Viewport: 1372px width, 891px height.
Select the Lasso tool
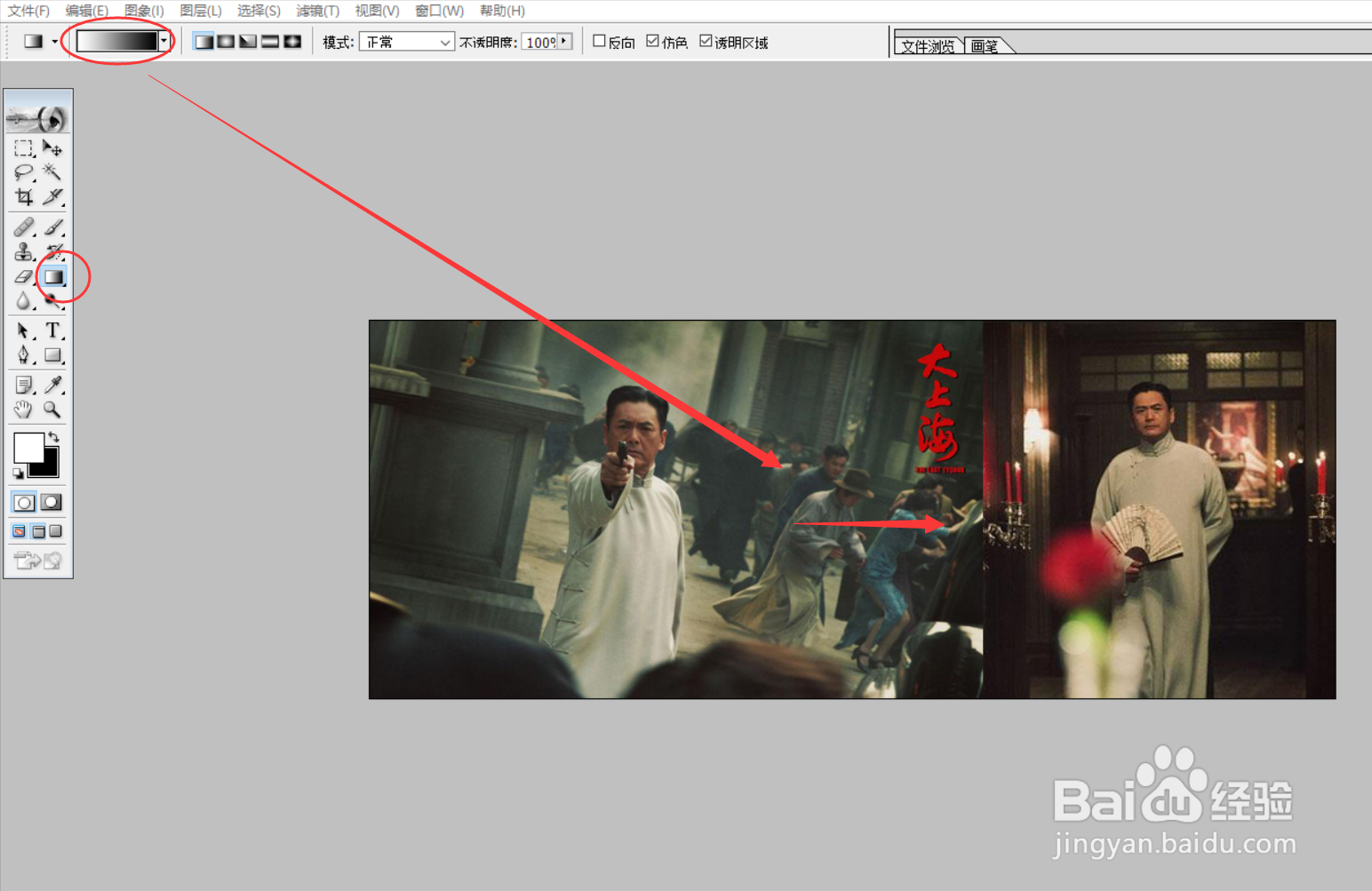coord(24,172)
